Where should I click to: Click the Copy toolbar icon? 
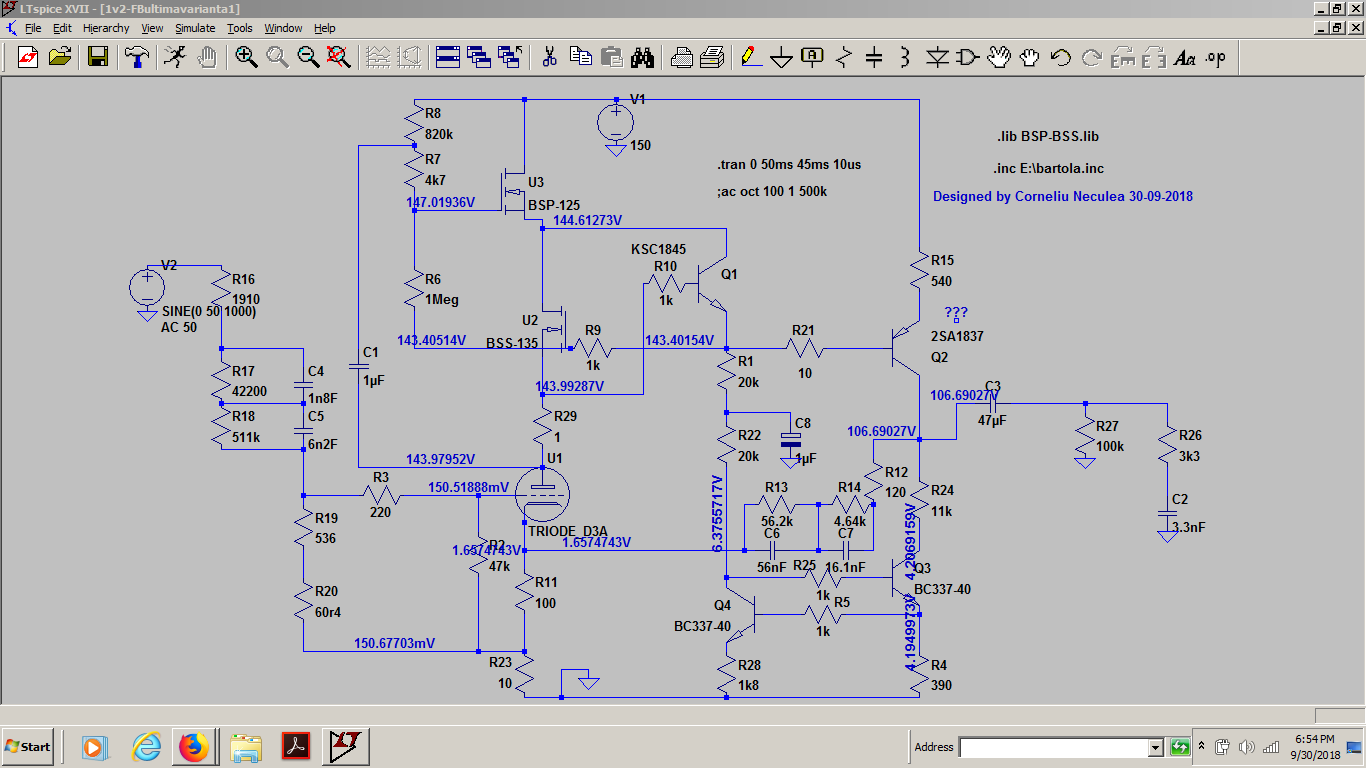[580, 57]
